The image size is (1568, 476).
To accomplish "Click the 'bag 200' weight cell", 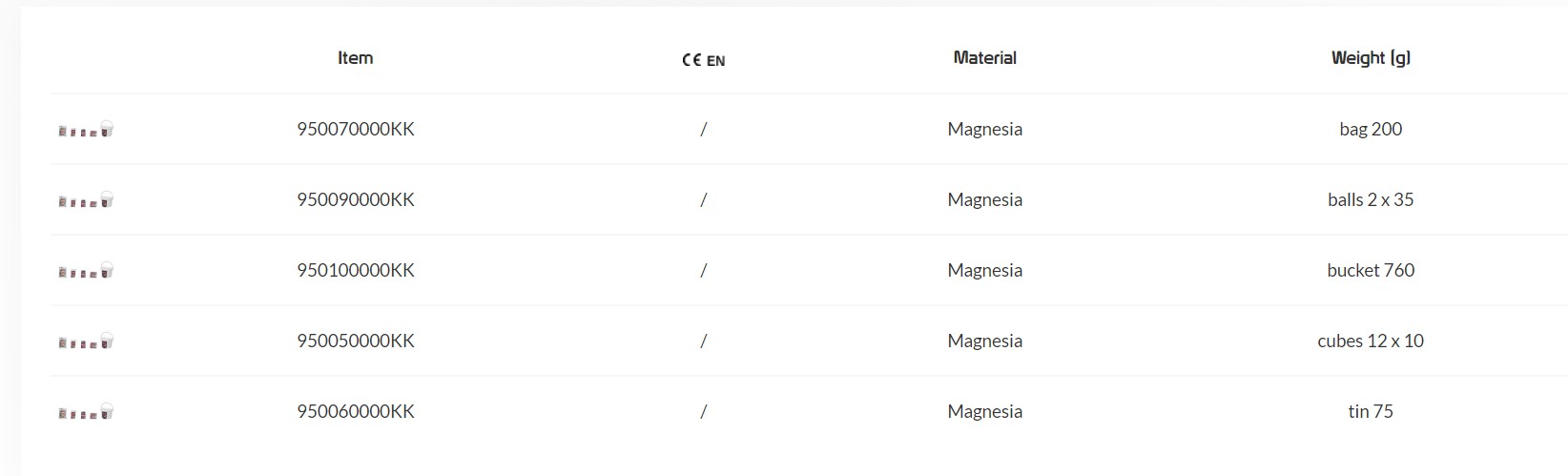I will (1370, 129).
